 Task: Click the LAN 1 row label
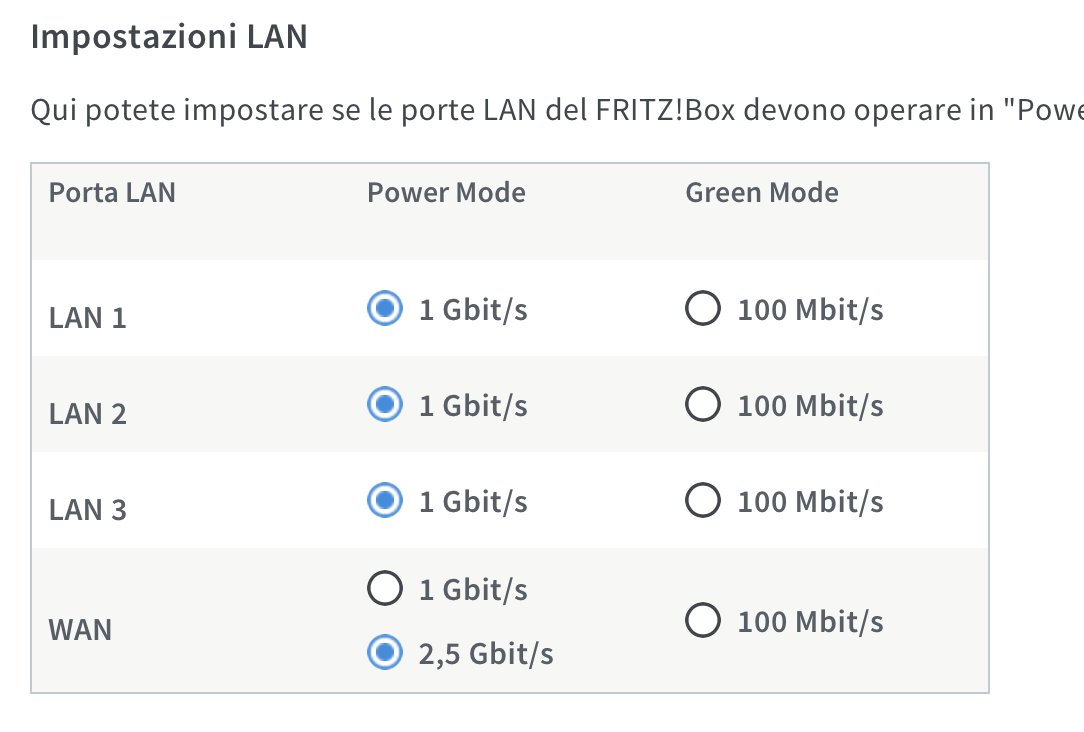tap(88, 318)
